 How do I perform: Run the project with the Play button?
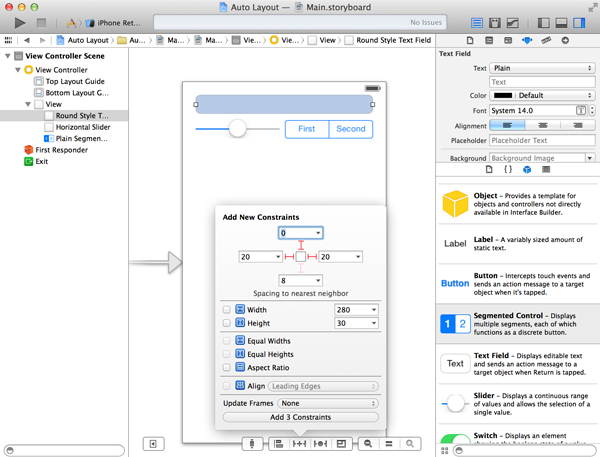20,23
